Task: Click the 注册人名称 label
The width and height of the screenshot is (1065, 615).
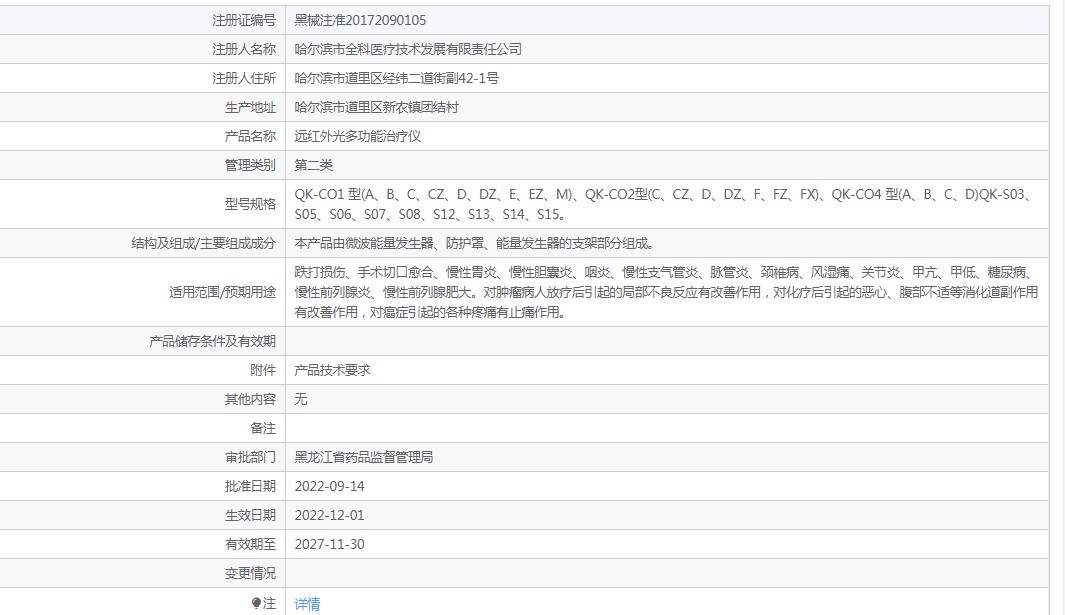Action: coord(244,49)
